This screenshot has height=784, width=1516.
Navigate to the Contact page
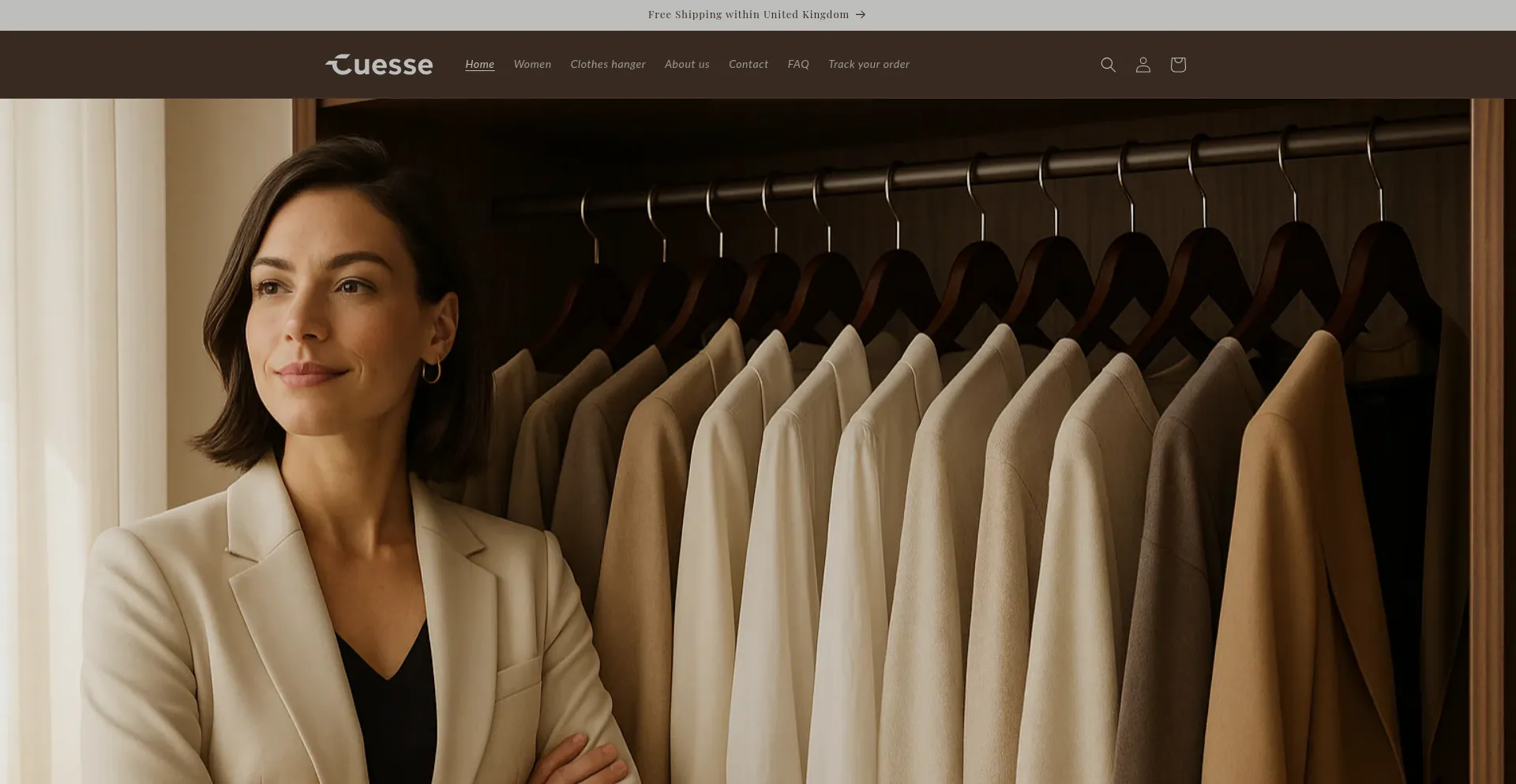click(749, 65)
